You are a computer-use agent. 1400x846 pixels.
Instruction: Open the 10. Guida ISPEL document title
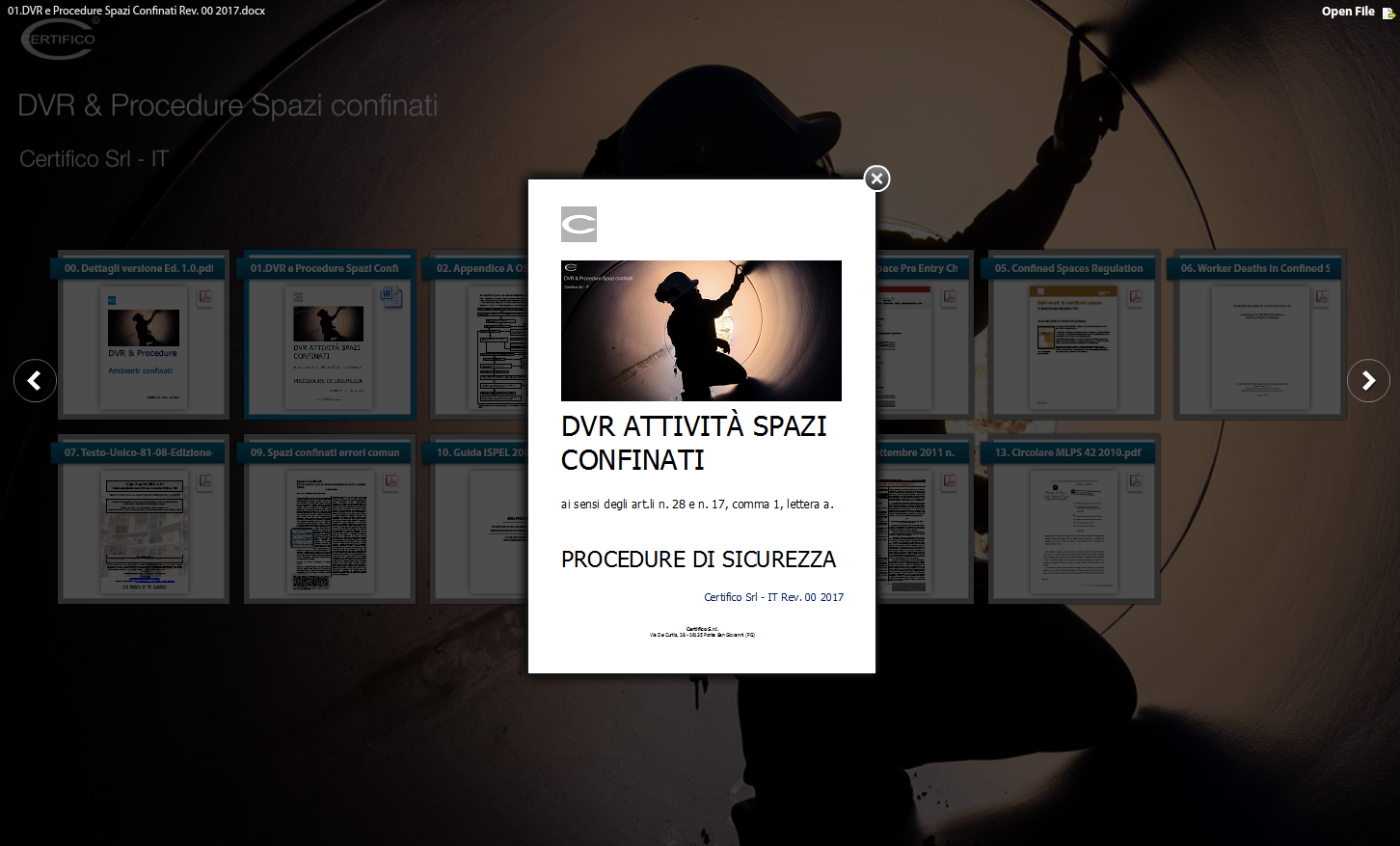coord(479,452)
